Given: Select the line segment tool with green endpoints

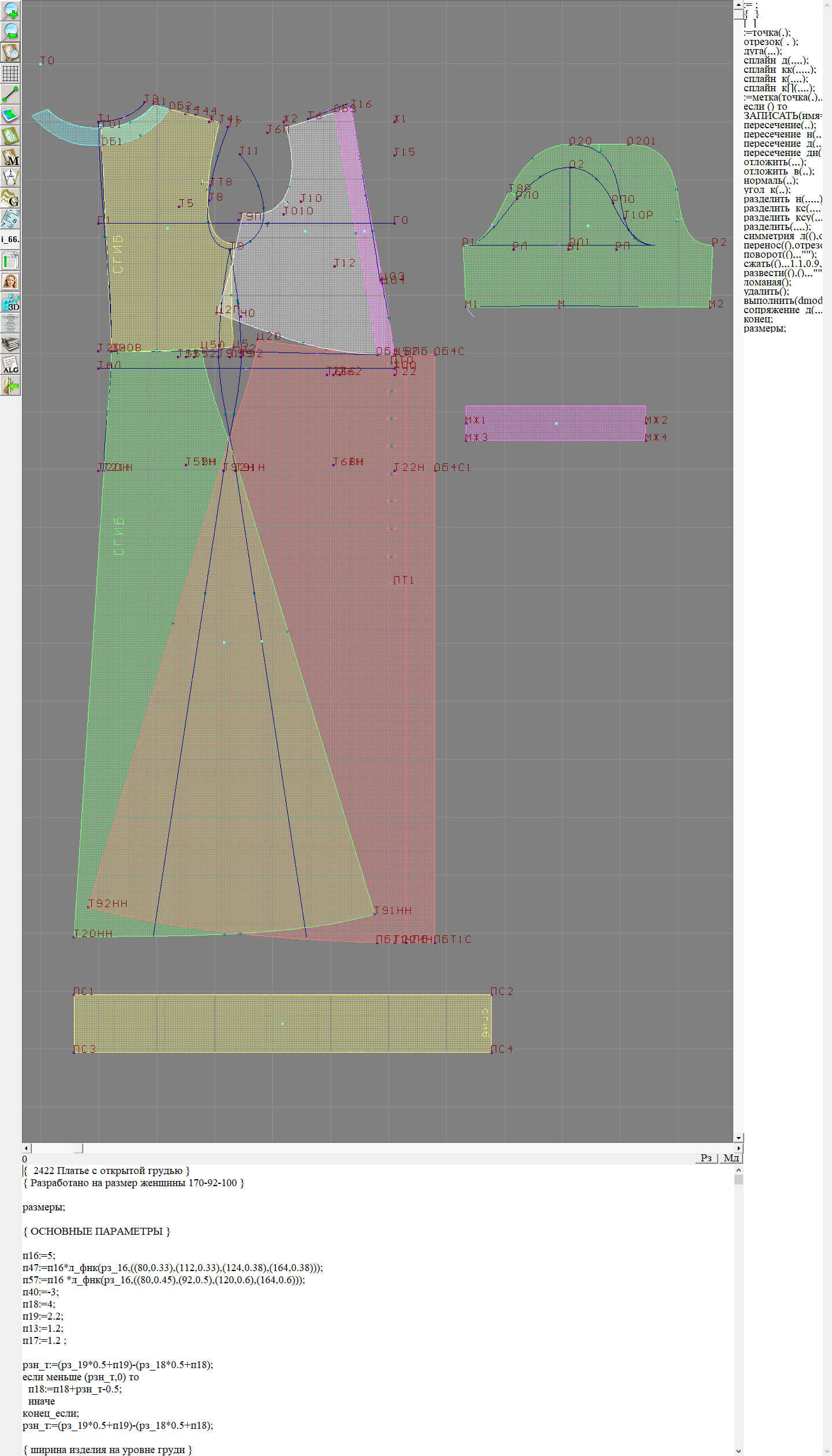Looking at the screenshot, I should 10,94.
